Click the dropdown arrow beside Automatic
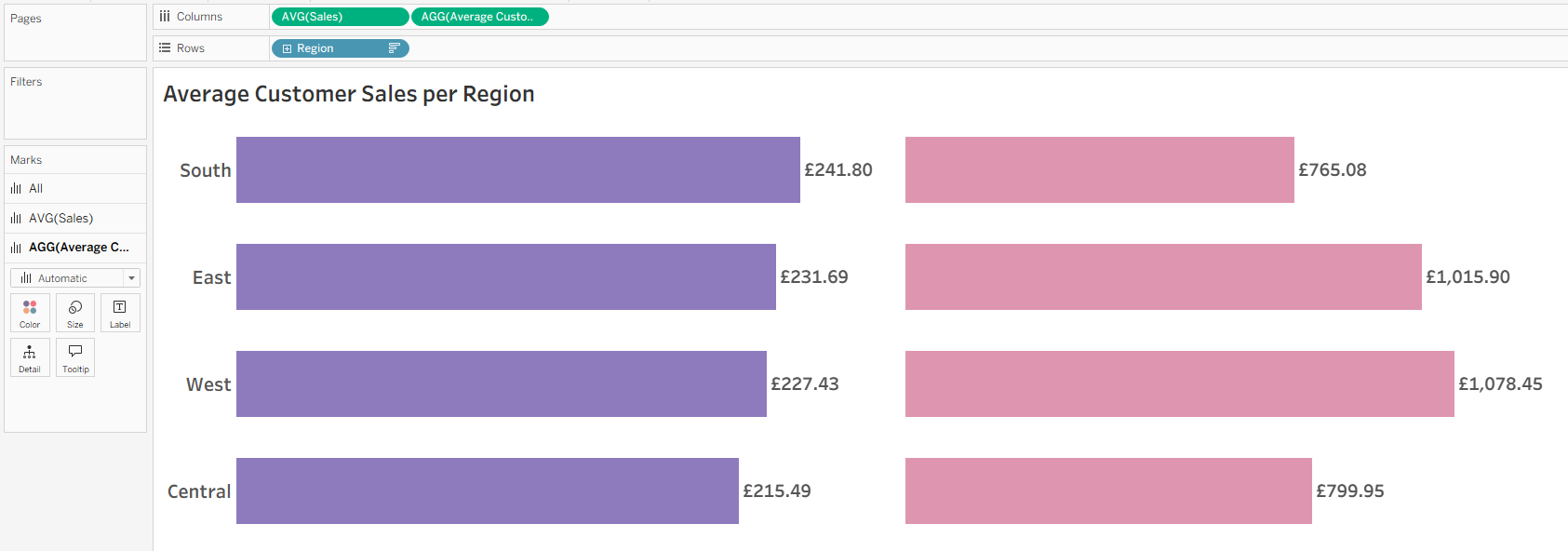This screenshot has width=1568, height=551. tap(131, 278)
